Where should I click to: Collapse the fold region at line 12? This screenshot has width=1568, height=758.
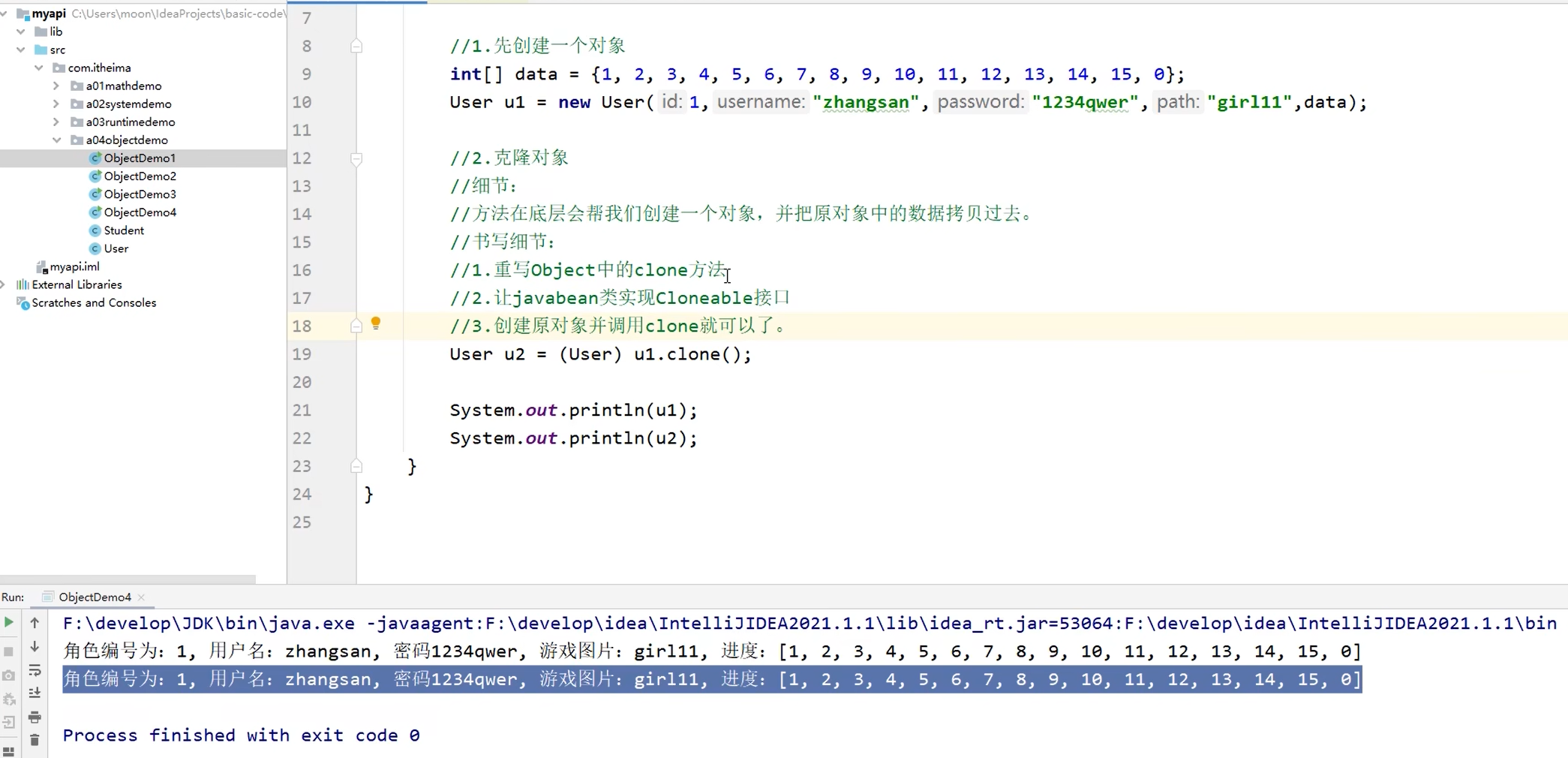click(356, 159)
